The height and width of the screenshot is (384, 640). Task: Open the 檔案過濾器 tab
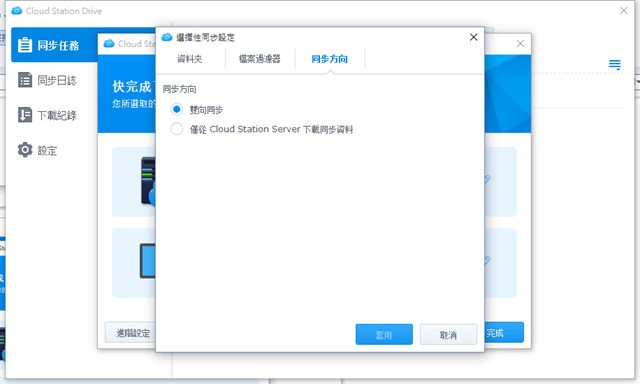point(260,59)
